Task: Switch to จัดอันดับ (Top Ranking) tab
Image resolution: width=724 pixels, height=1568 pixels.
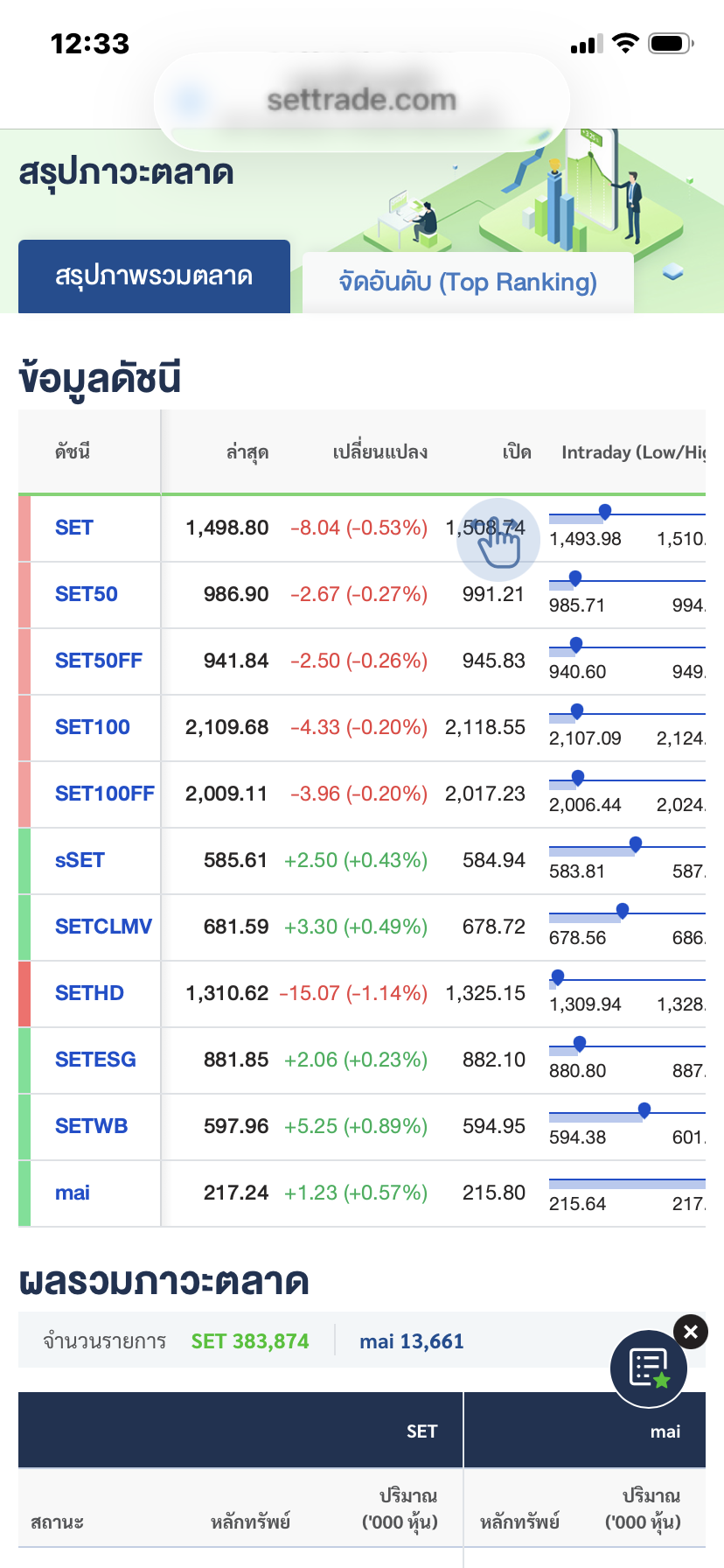Action: pos(468,282)
